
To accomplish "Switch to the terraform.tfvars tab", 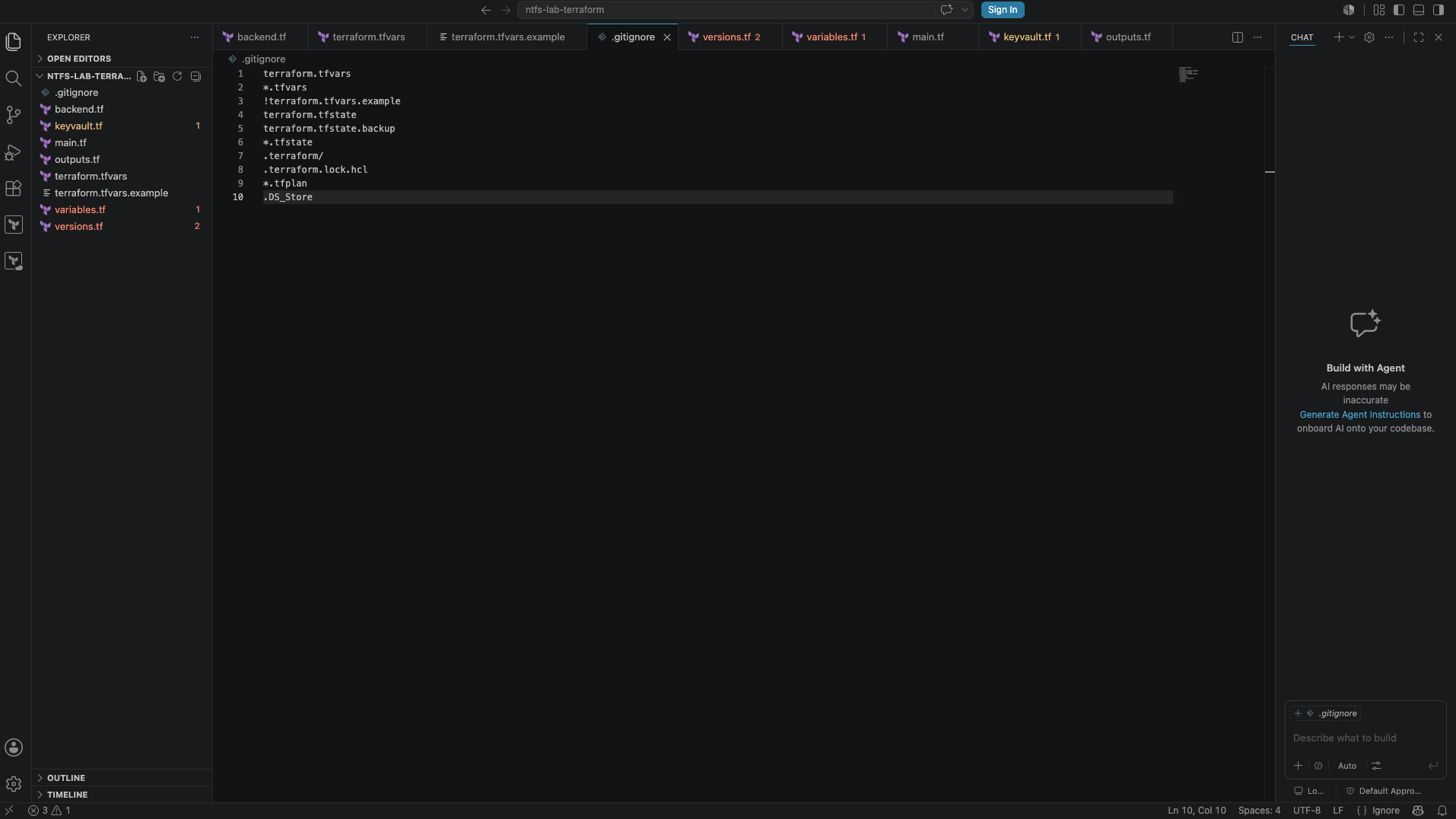I will [x=368, y=37].
